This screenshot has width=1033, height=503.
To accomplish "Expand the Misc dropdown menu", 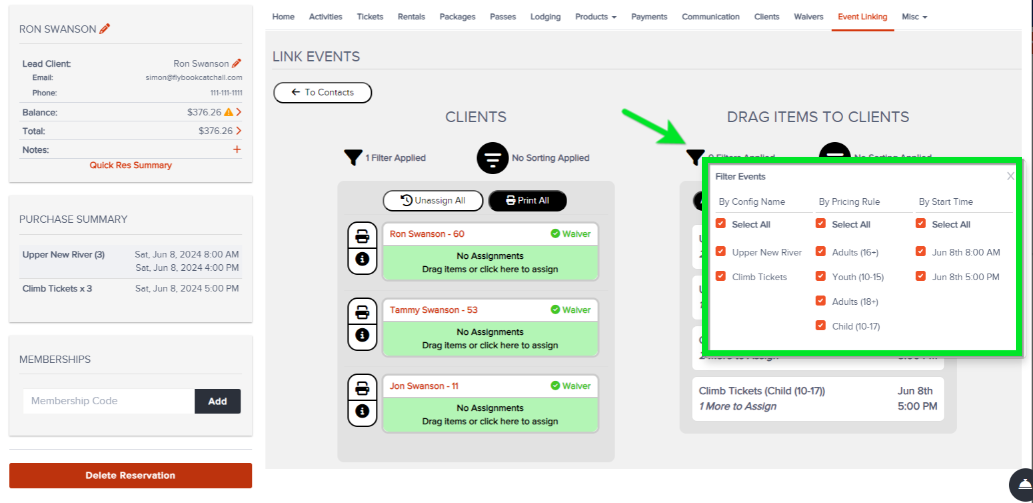I will 914,16.
